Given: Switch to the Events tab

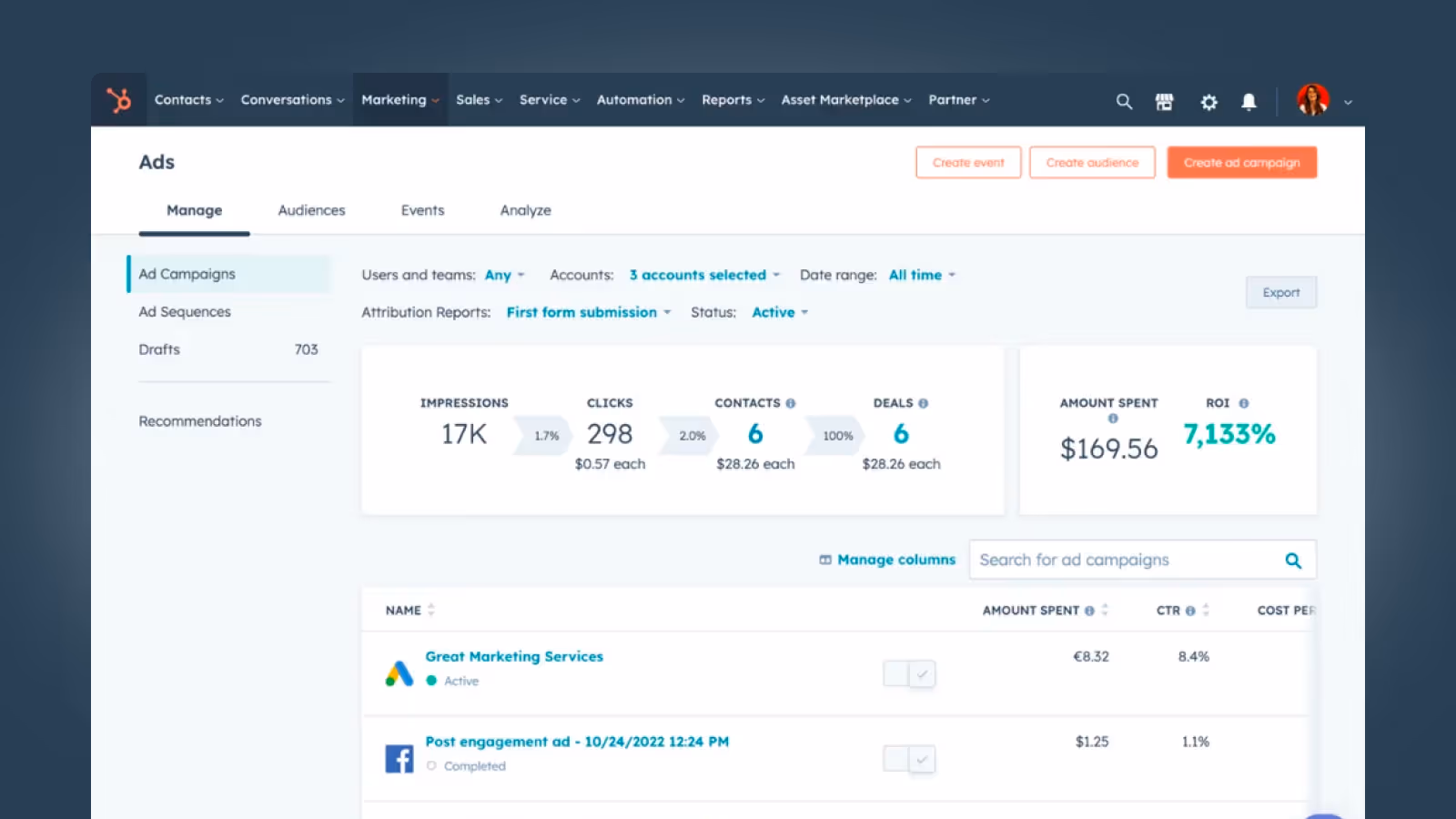Looking at the screenshot, I should (x=422, y=210).
